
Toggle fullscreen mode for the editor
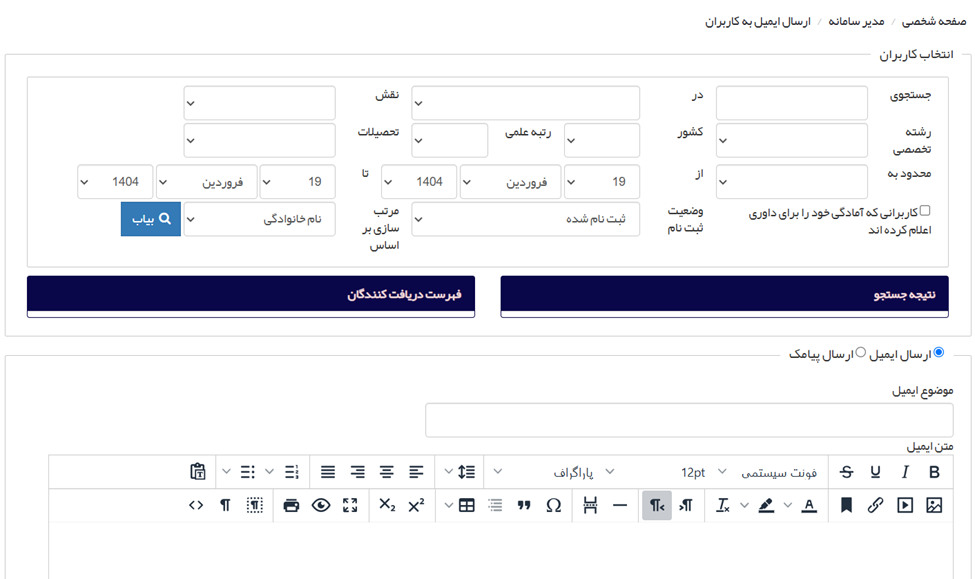pos(350,506)
